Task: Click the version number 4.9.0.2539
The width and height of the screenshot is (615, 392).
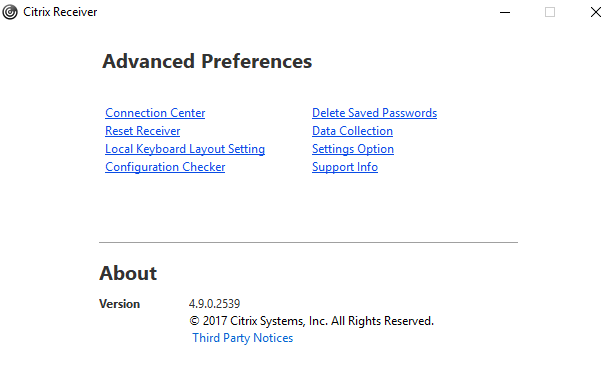Action: tap(214, 304)
